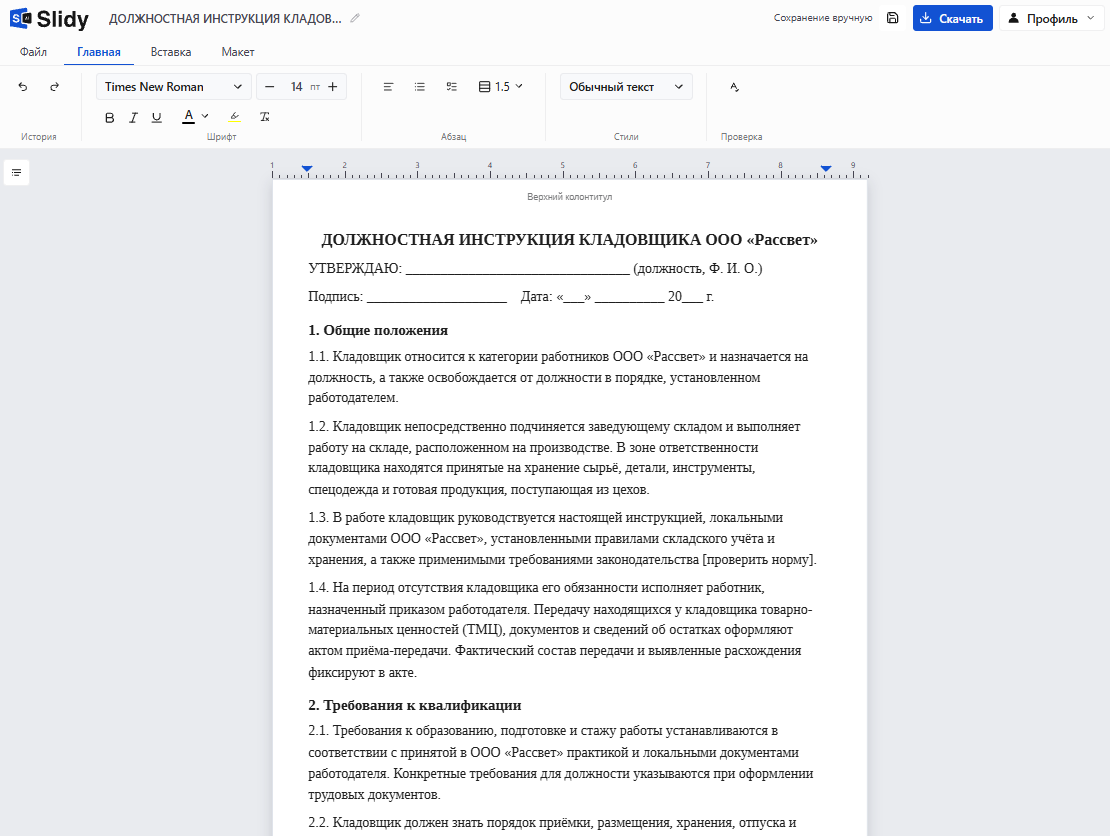Screen dimensions: 1110x836
Task: Open the Times New Roman font dropdown
Action: [173, 86]
